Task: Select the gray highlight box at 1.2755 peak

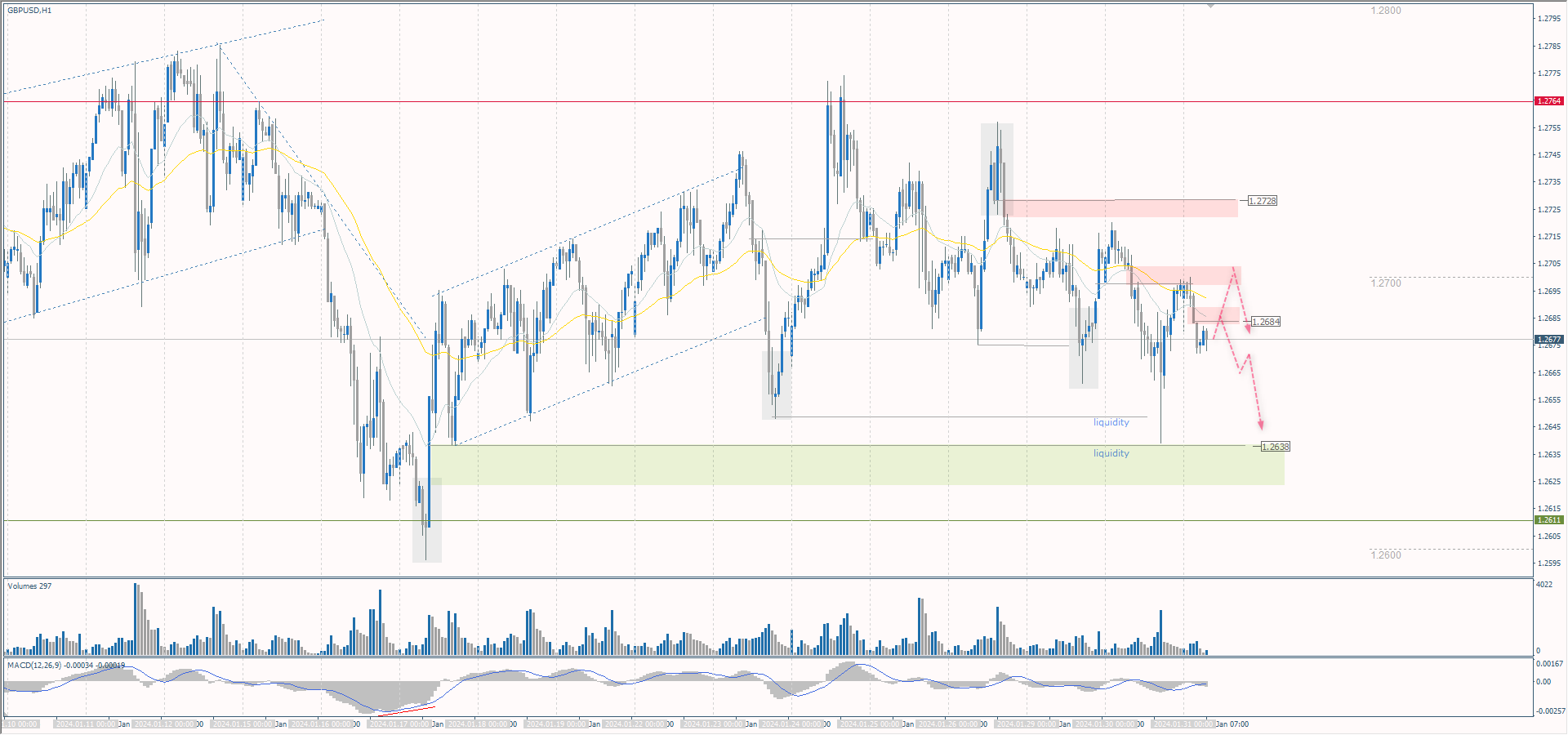Action: (x=997, y=170)
